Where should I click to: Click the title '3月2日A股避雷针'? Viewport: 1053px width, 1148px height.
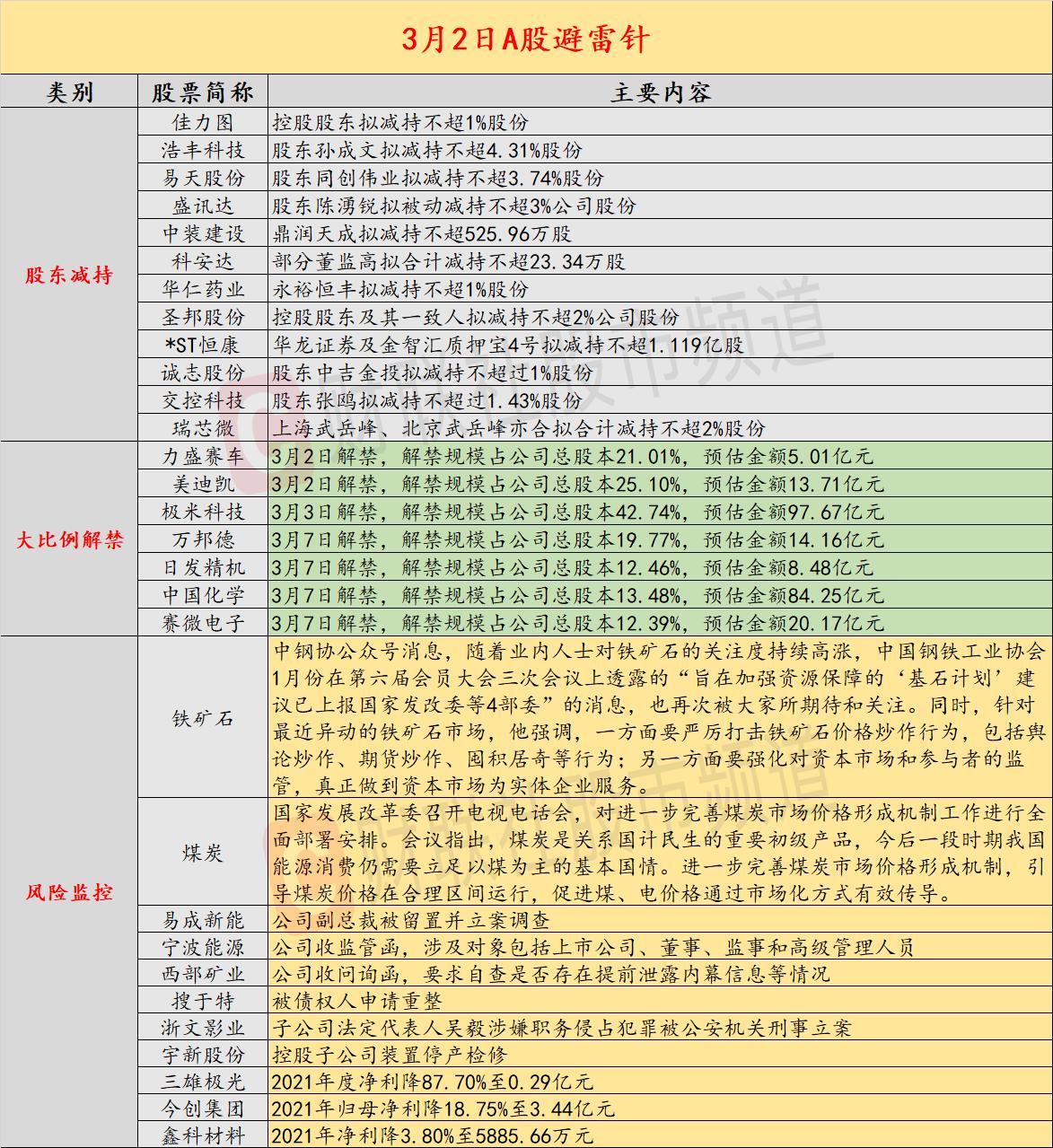526,38
